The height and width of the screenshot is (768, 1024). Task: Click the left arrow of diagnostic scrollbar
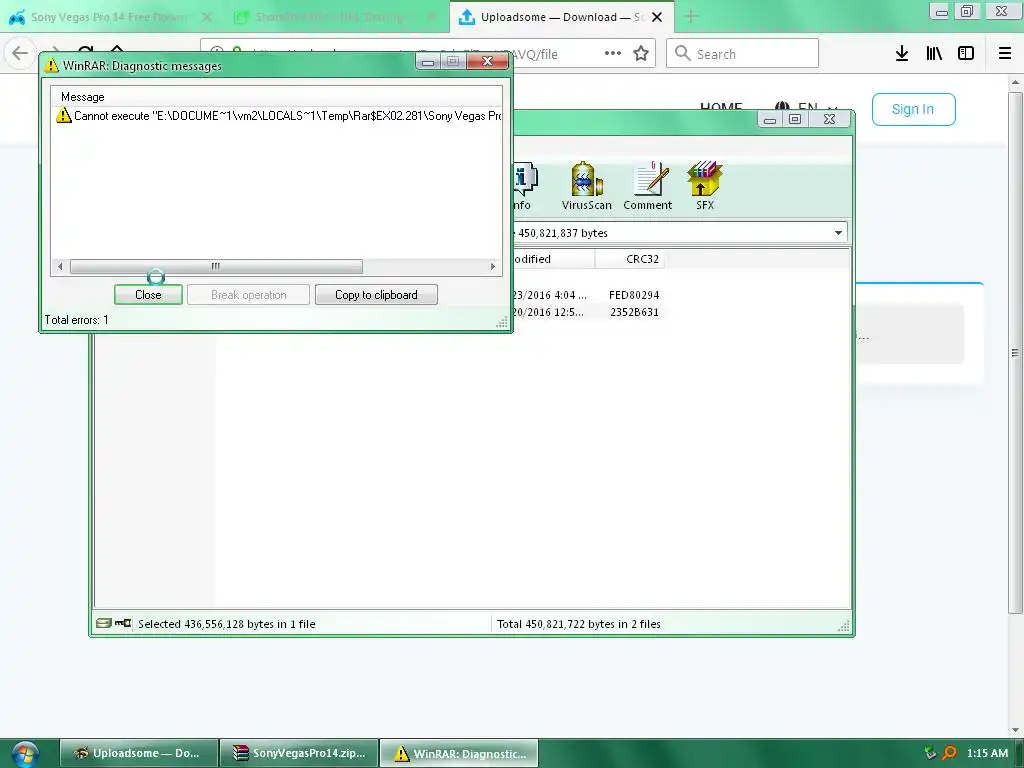[x=60, y=266]
